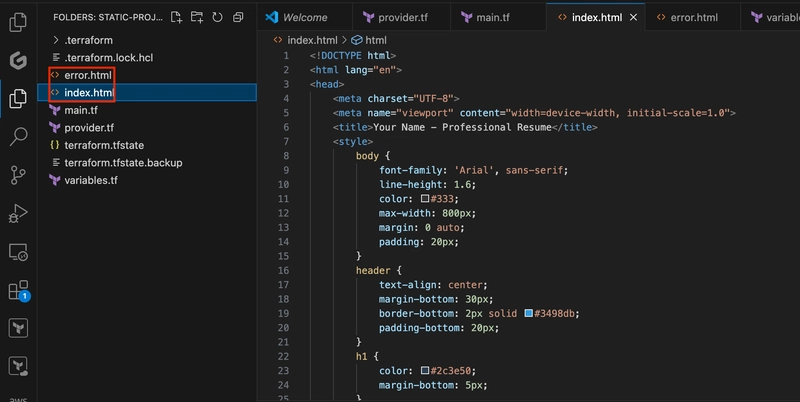Open the Remote Explorer monitor icon
Viewport: 800px width, 402px height.
tap(18, 252)
